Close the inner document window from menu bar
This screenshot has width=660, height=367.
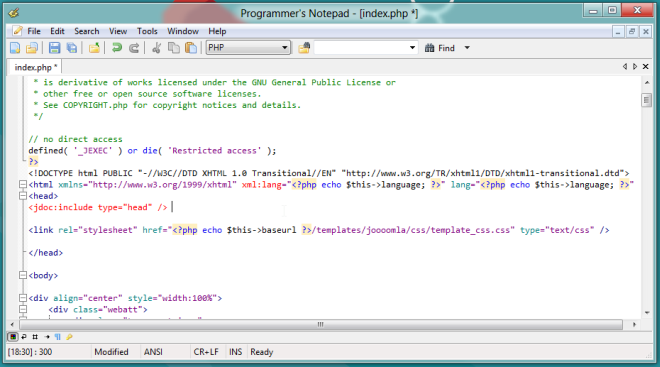pyautogui.click(x=646, y=32)
